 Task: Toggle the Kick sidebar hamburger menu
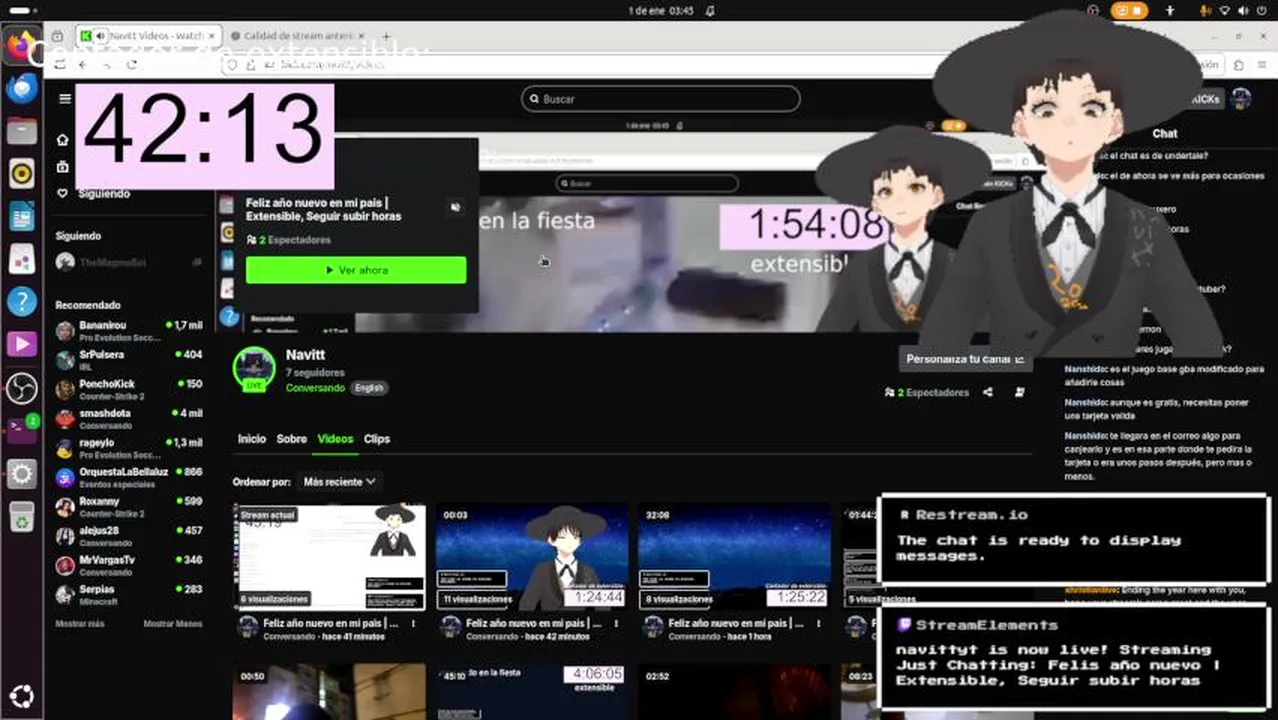click(x=65, y=99)
